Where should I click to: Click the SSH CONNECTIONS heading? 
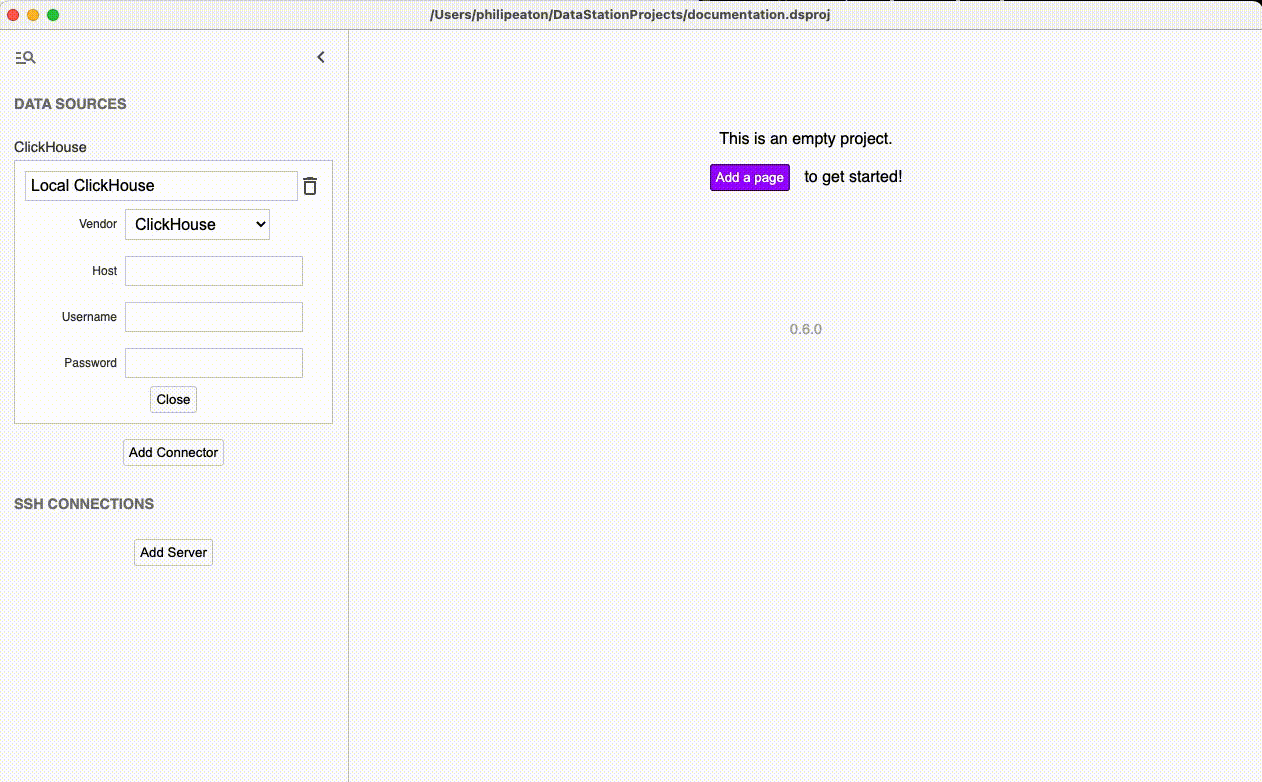(x=84, y=504)
